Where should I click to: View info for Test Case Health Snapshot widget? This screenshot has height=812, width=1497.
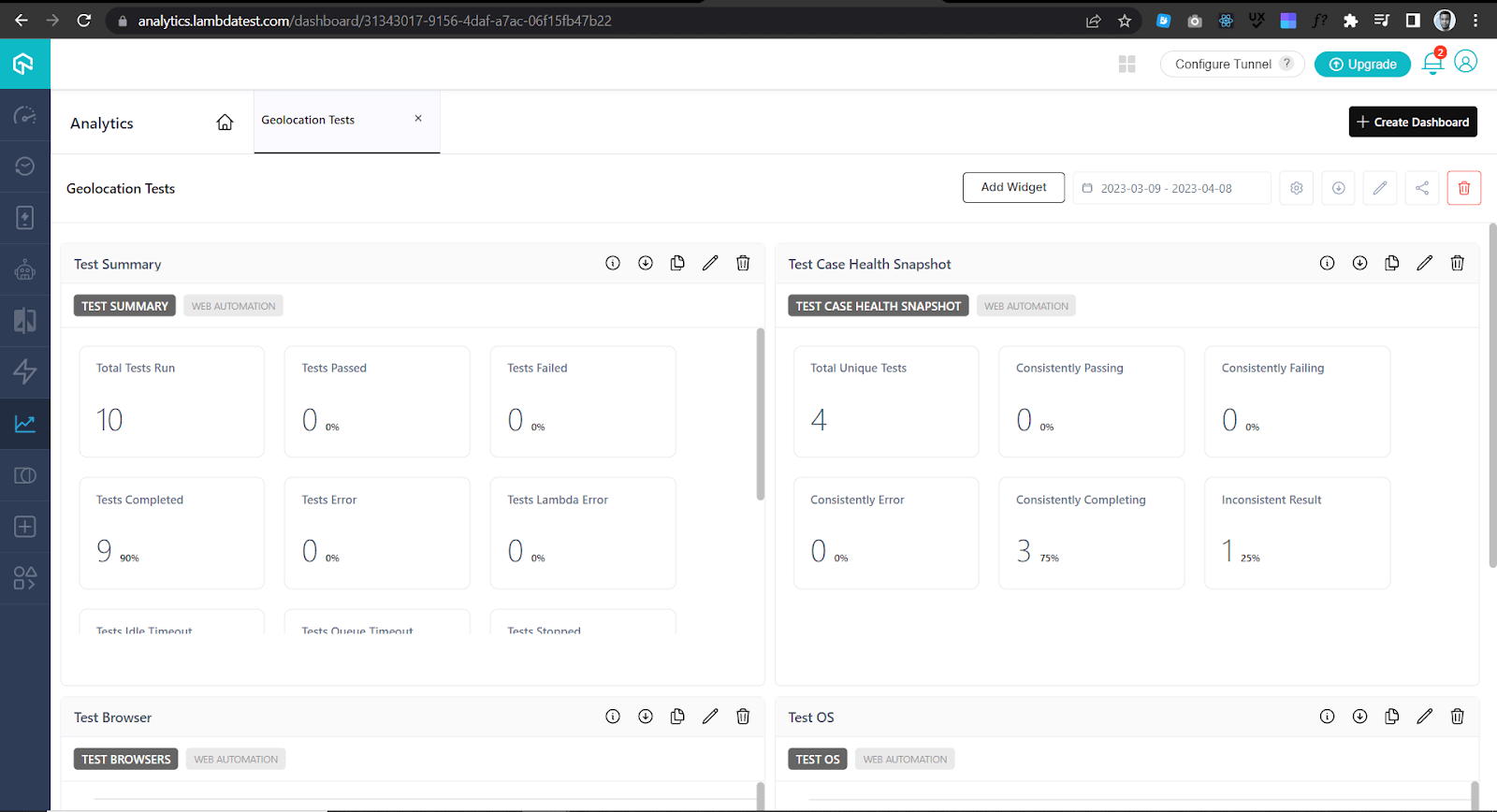(x=1327, y=263)
